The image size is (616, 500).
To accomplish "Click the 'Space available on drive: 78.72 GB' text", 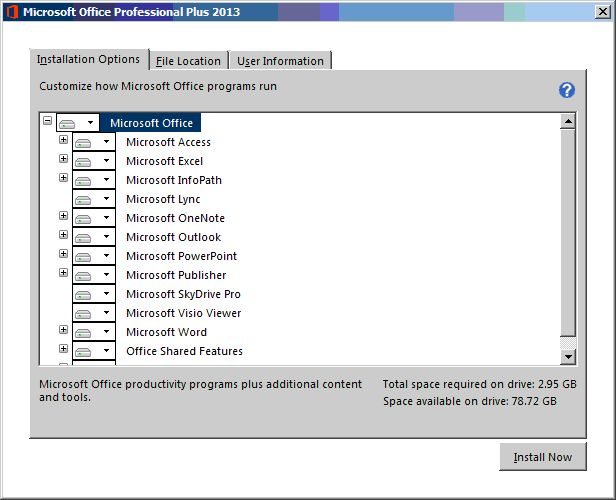I will tap(470, 401).
